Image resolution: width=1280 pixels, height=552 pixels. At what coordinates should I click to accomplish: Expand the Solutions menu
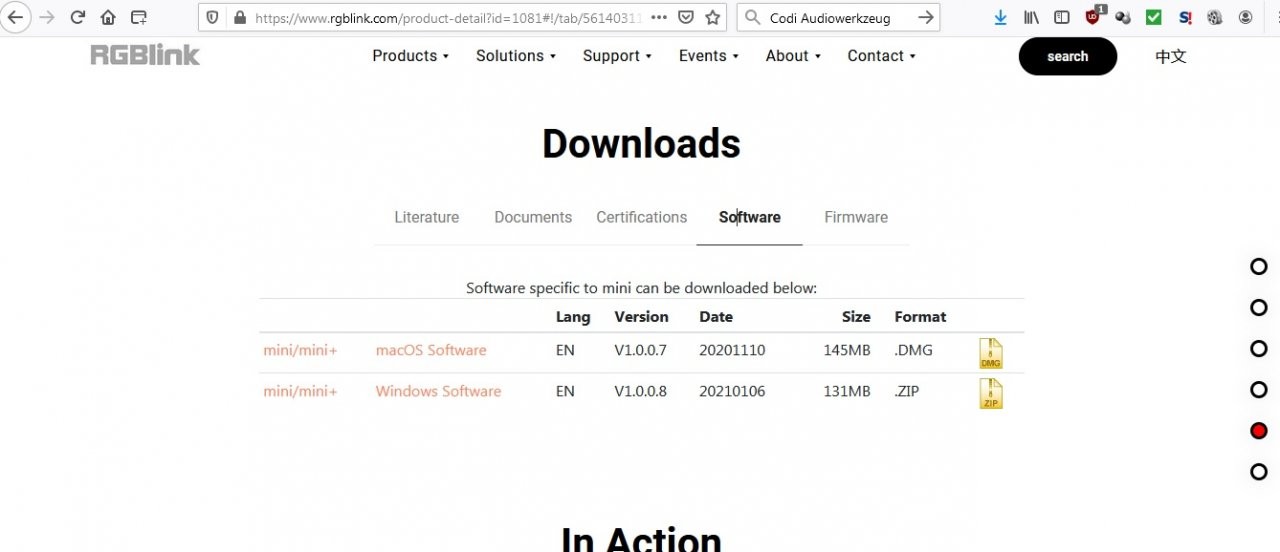516,56
